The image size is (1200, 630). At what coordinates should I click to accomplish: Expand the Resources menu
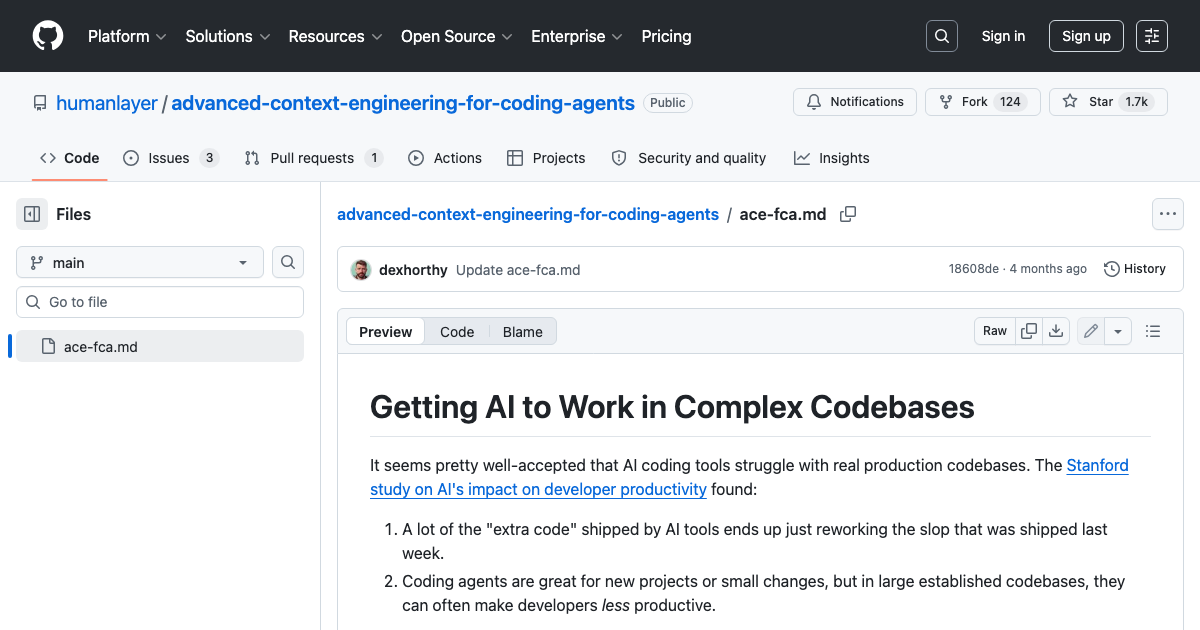pos(335,36)
